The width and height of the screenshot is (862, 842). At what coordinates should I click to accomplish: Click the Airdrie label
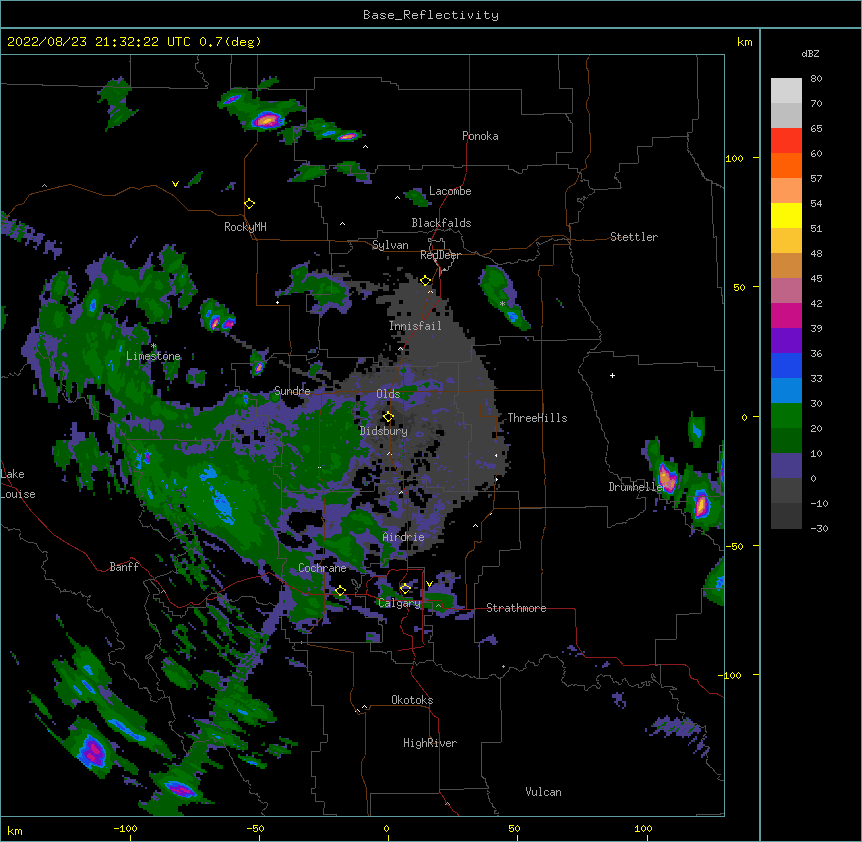pos(404,537)
